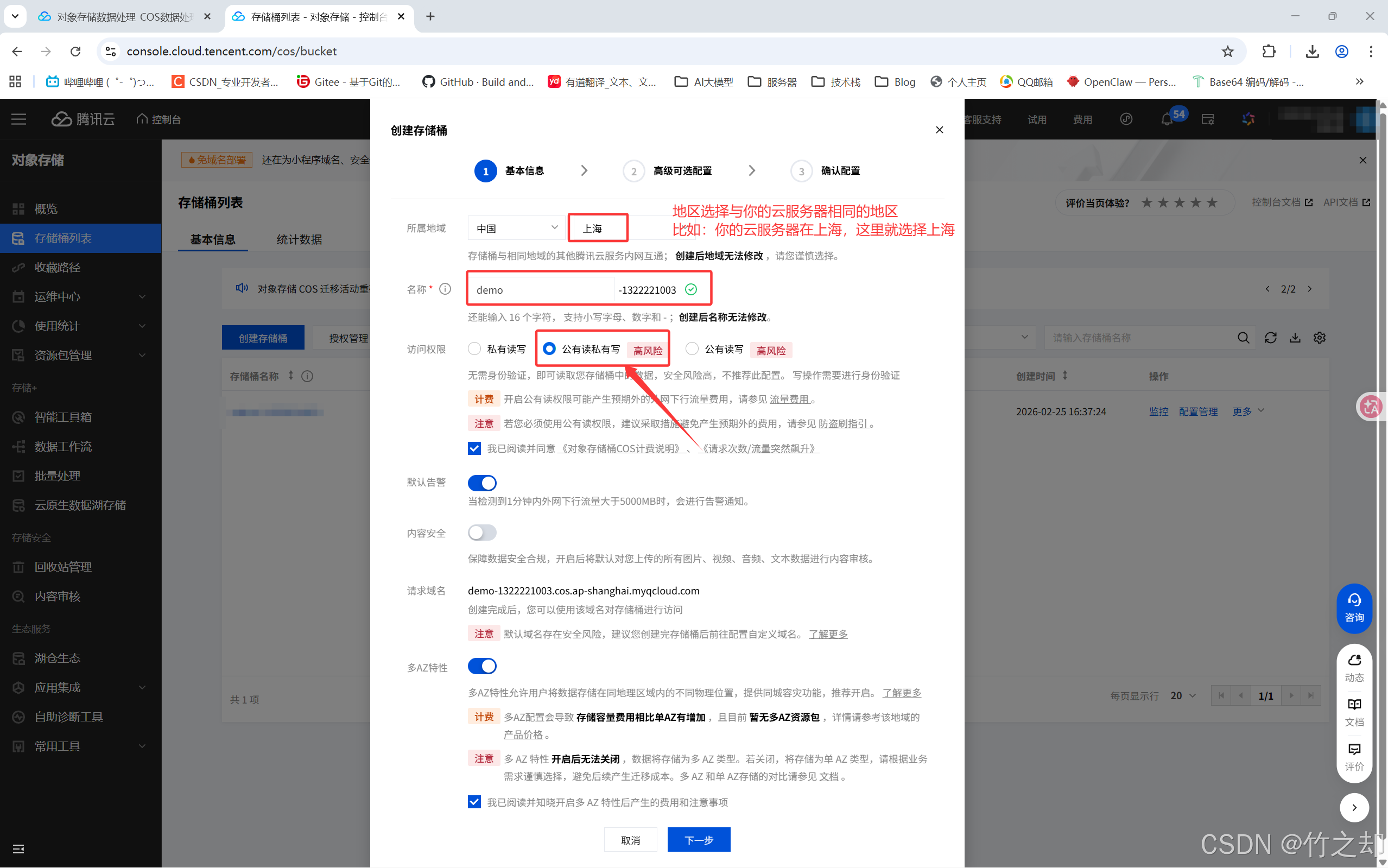Viewport: 1388px width, 868px height.
Task: Open 评价 in floating panel
Action: click(x=1354, y=757)
